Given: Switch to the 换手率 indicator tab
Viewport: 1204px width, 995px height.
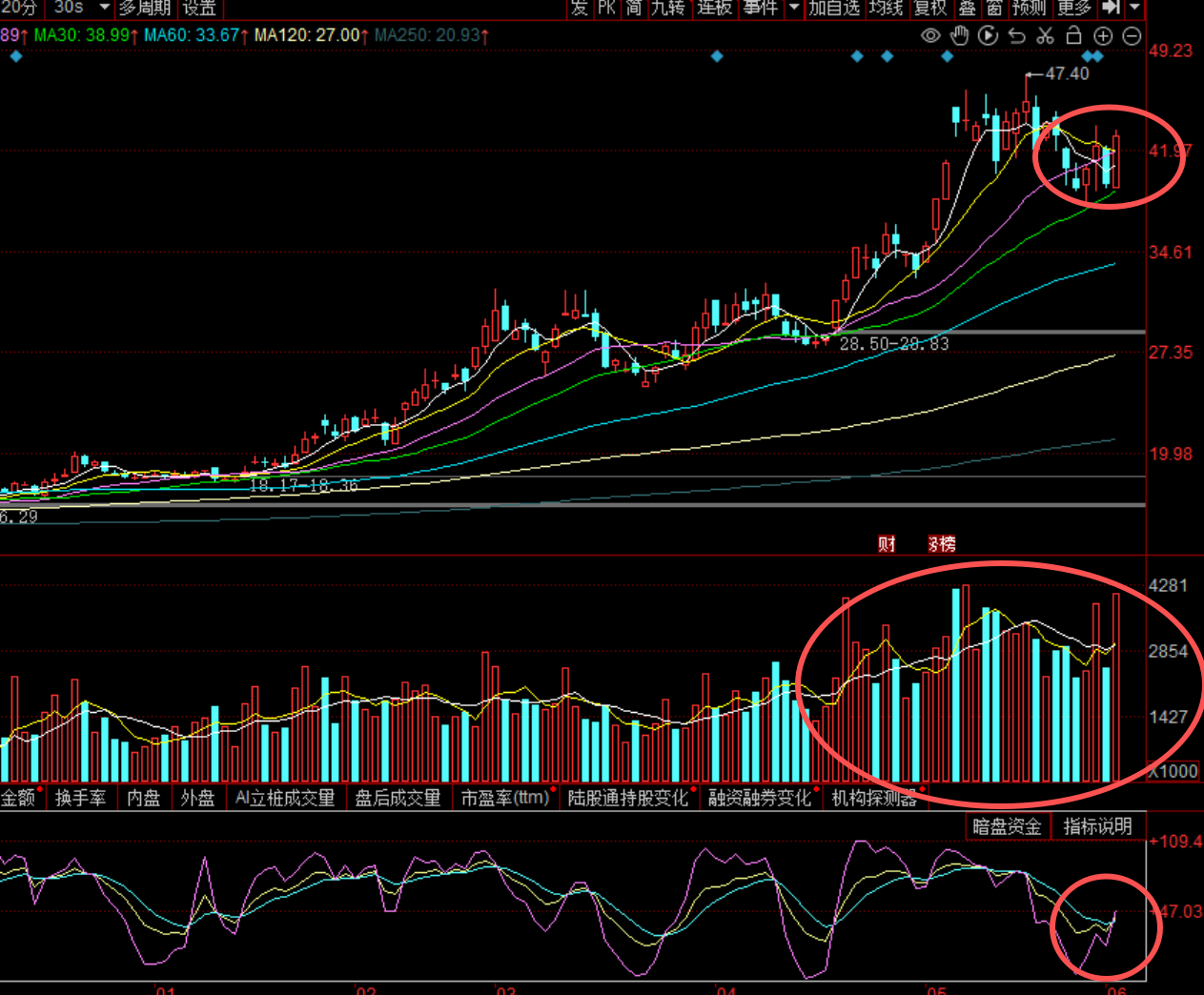Looking at the screenshot, I should click(80, 798).
